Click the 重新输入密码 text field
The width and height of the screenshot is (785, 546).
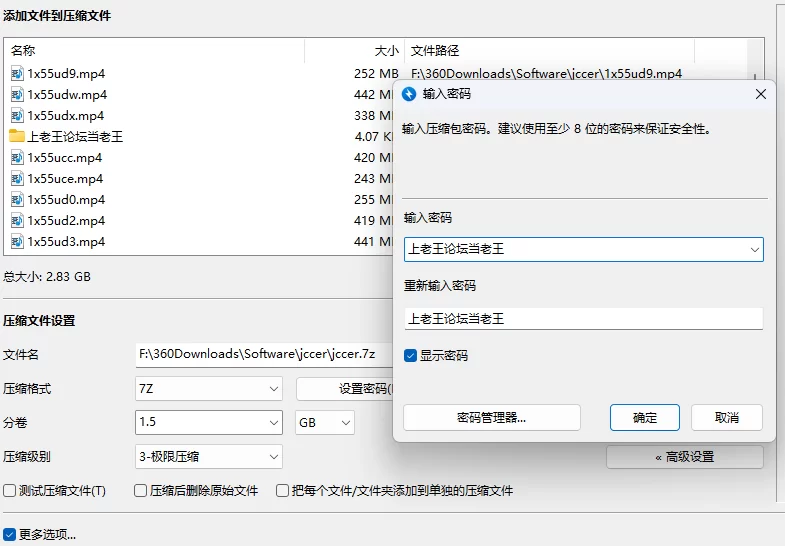pyautogui.click(x=584, y=319)
